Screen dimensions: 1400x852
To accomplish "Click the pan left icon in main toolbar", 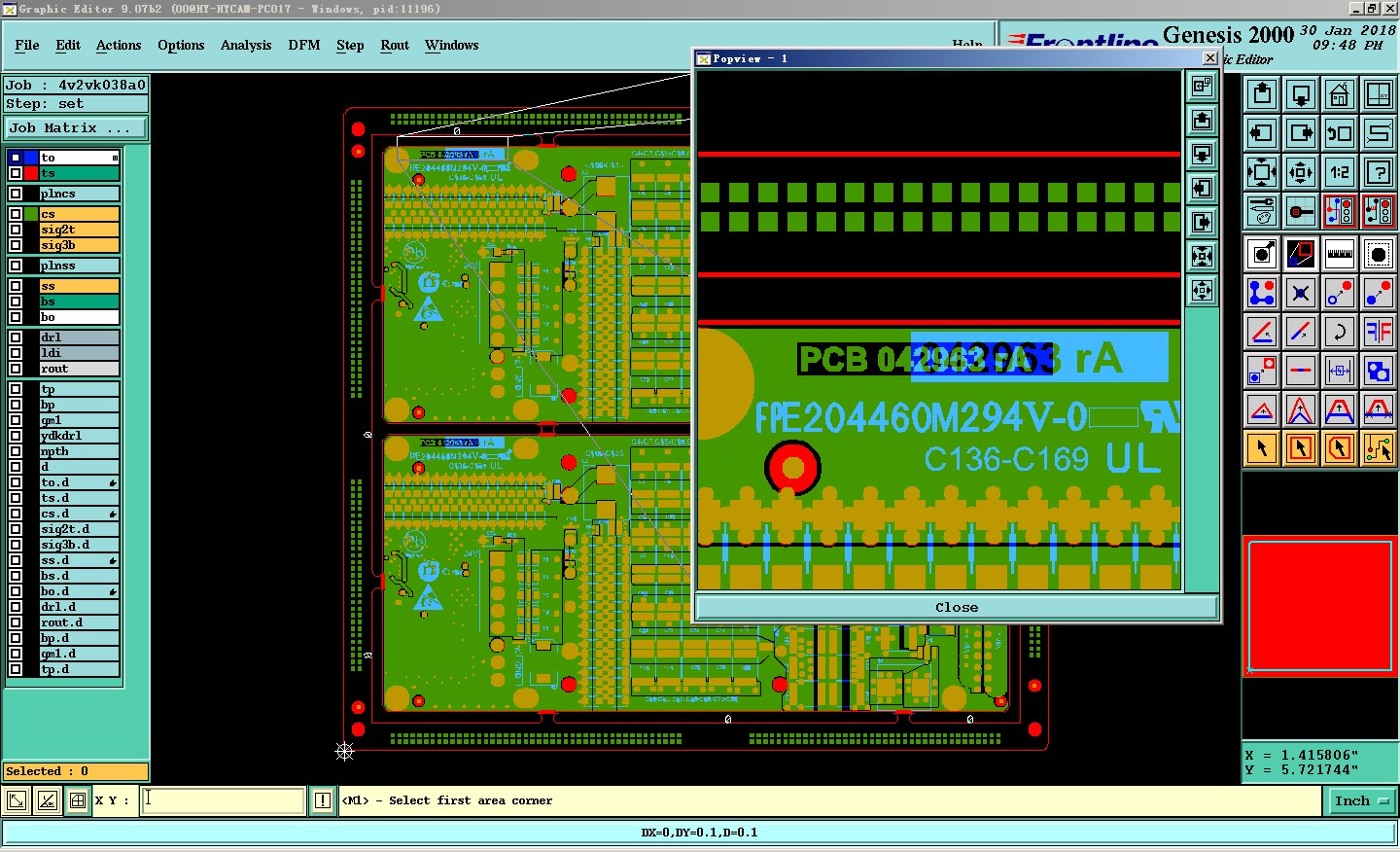I will [x=1262, y=133].
